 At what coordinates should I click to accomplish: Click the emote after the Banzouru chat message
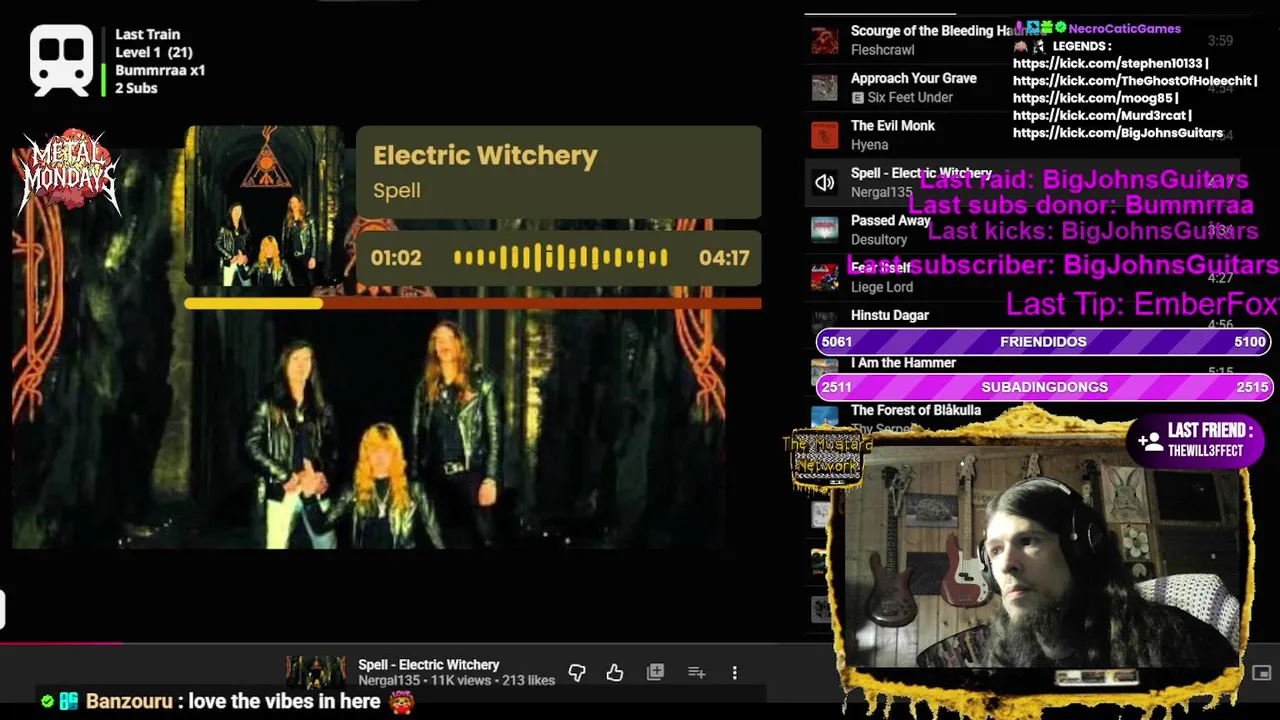(401, 700)
